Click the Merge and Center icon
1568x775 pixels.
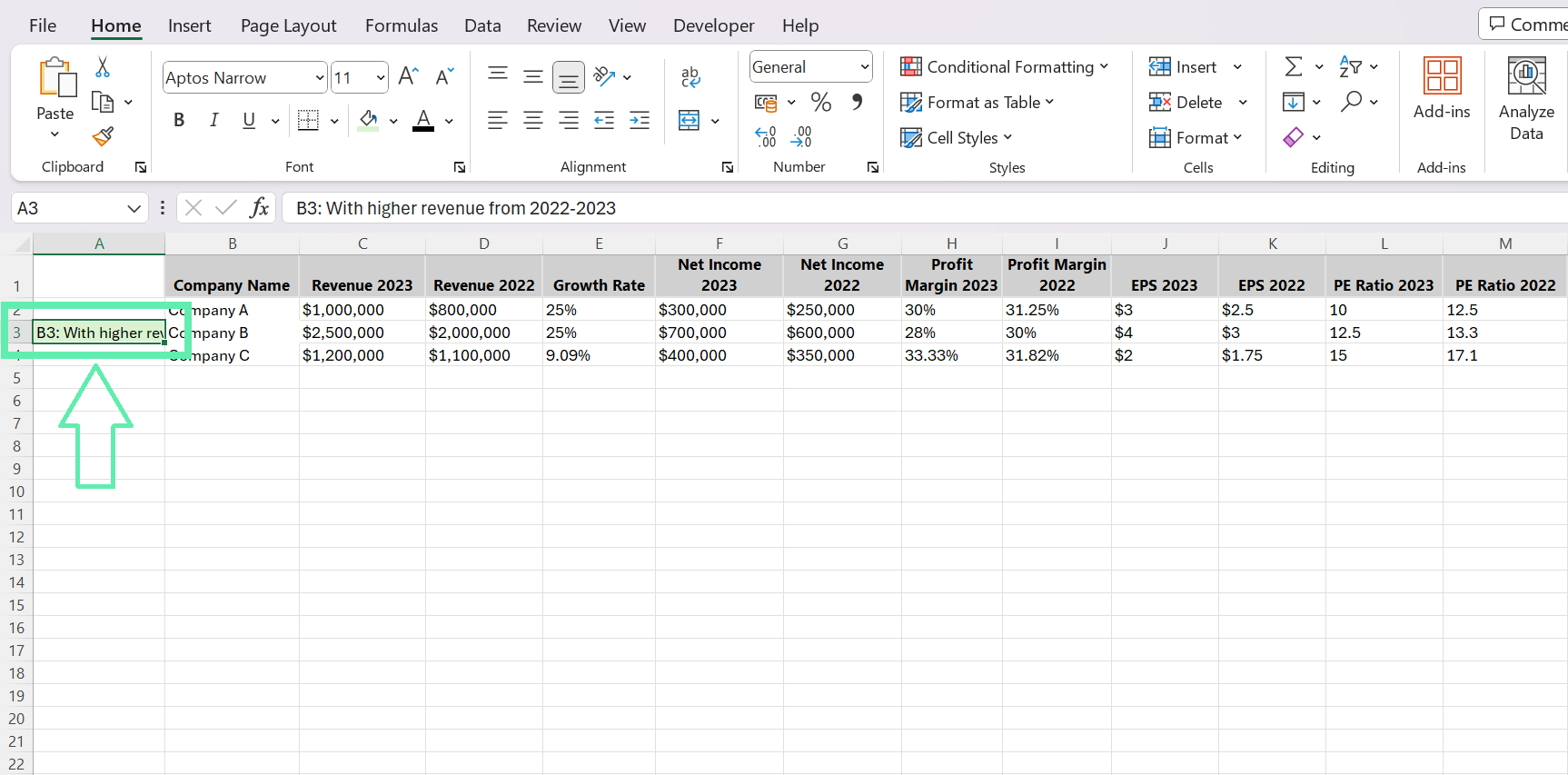click(690, 120)
